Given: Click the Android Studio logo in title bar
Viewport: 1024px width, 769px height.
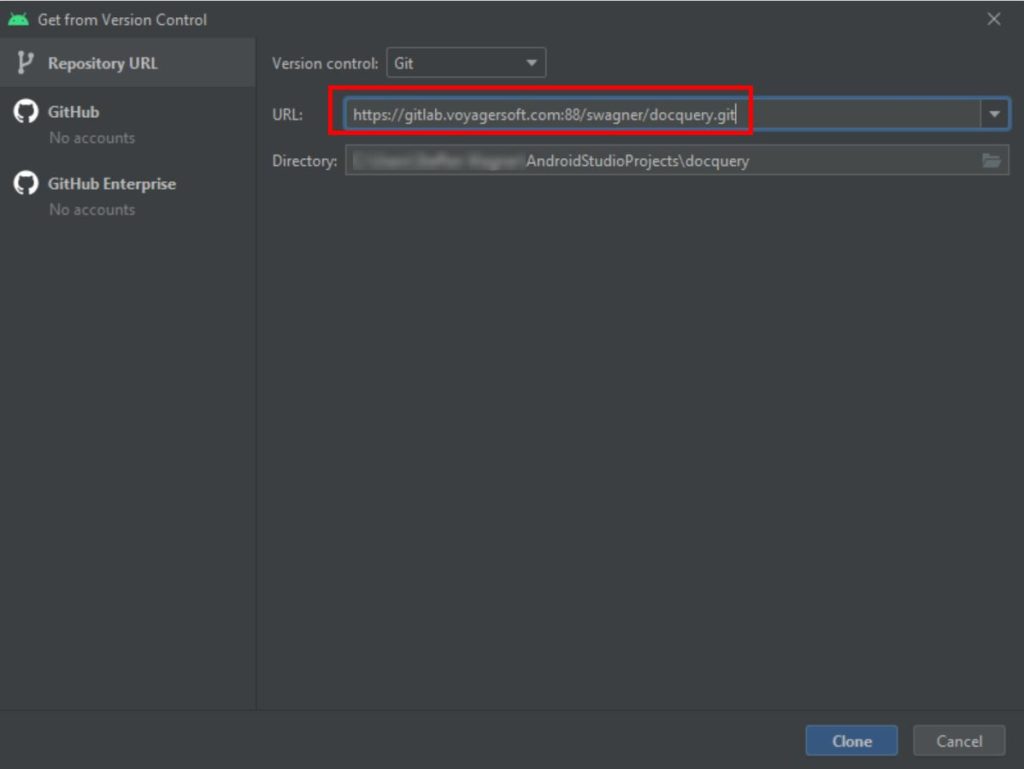Looking at the screenshot, I should point(18,19).
